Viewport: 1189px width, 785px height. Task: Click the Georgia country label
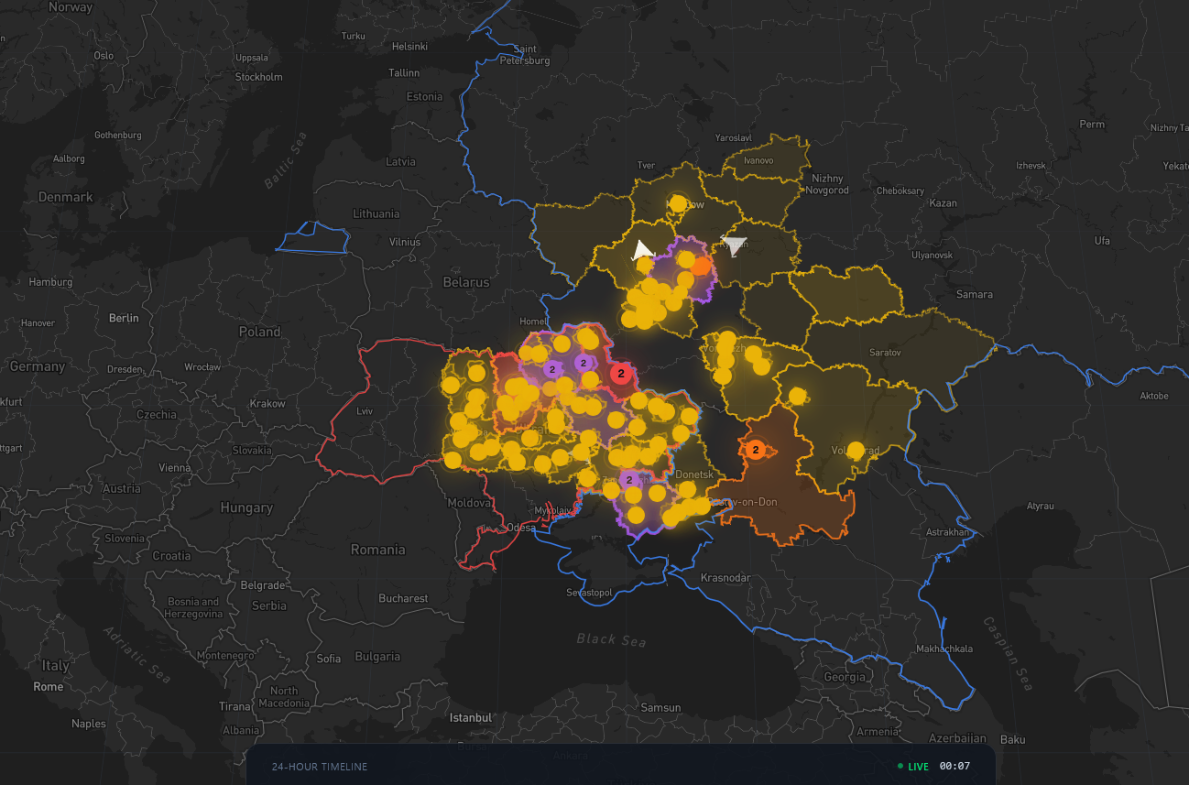pos(845,677)
